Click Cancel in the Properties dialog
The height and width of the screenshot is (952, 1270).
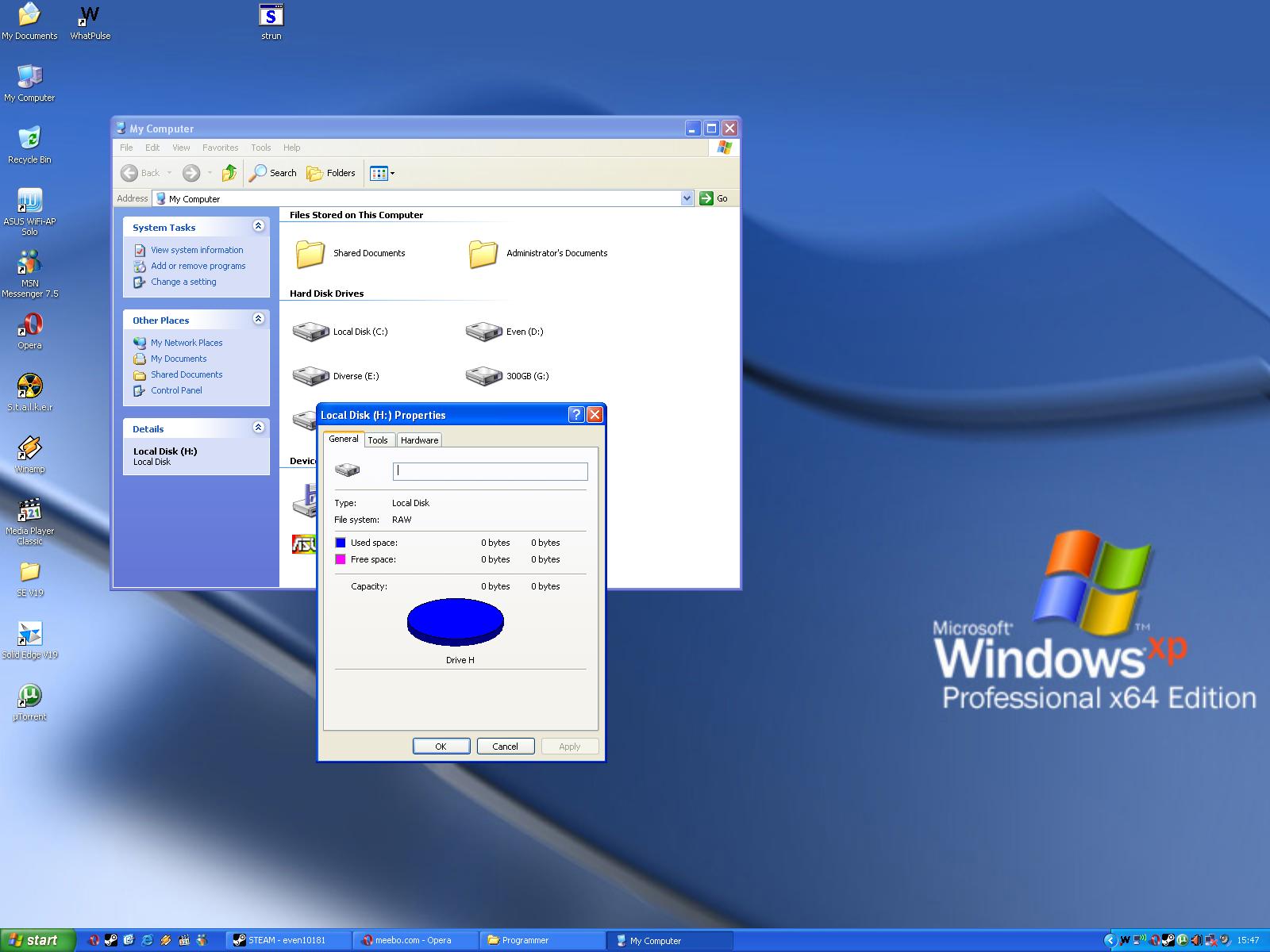tap(506, 747)
